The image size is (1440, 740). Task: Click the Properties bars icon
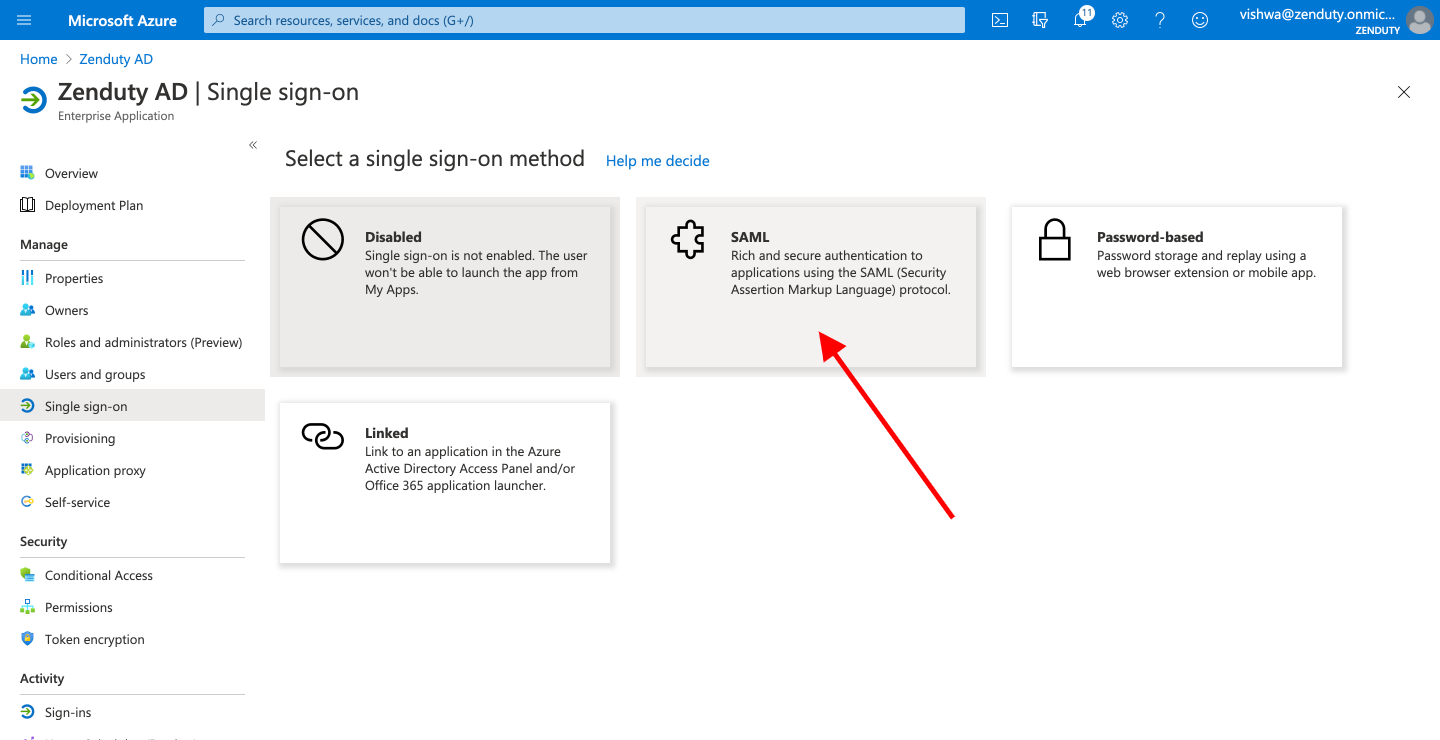coord(27,278)
